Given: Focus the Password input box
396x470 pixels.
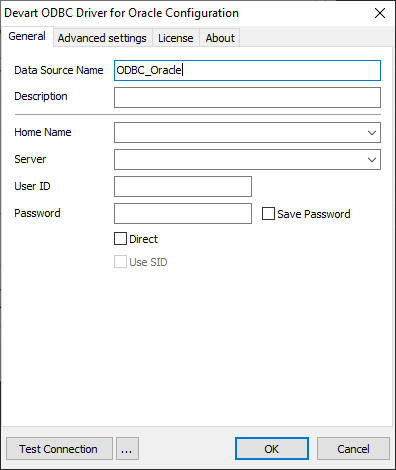Looking at the screenshot, I should pyautogui.click(x=183, y=213).
